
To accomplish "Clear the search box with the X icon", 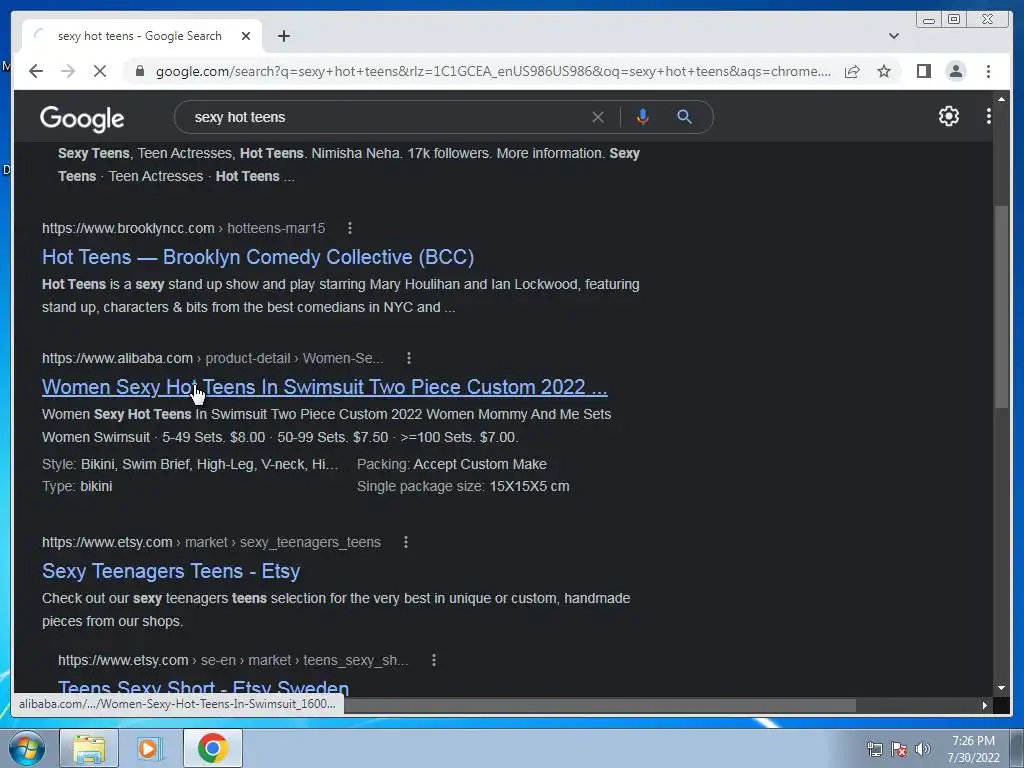I will 598,117.
